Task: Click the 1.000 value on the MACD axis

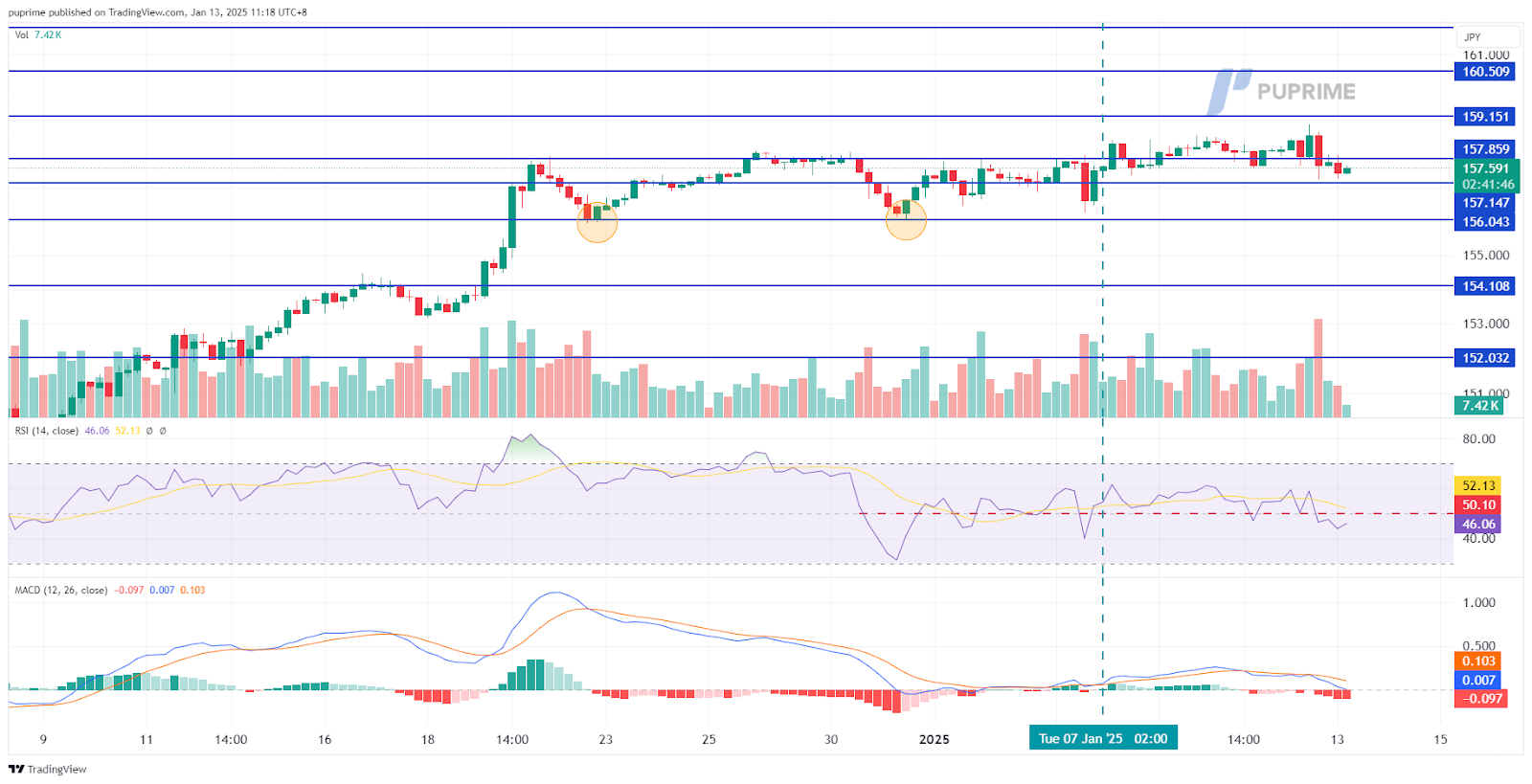Action: [1478, 603]
